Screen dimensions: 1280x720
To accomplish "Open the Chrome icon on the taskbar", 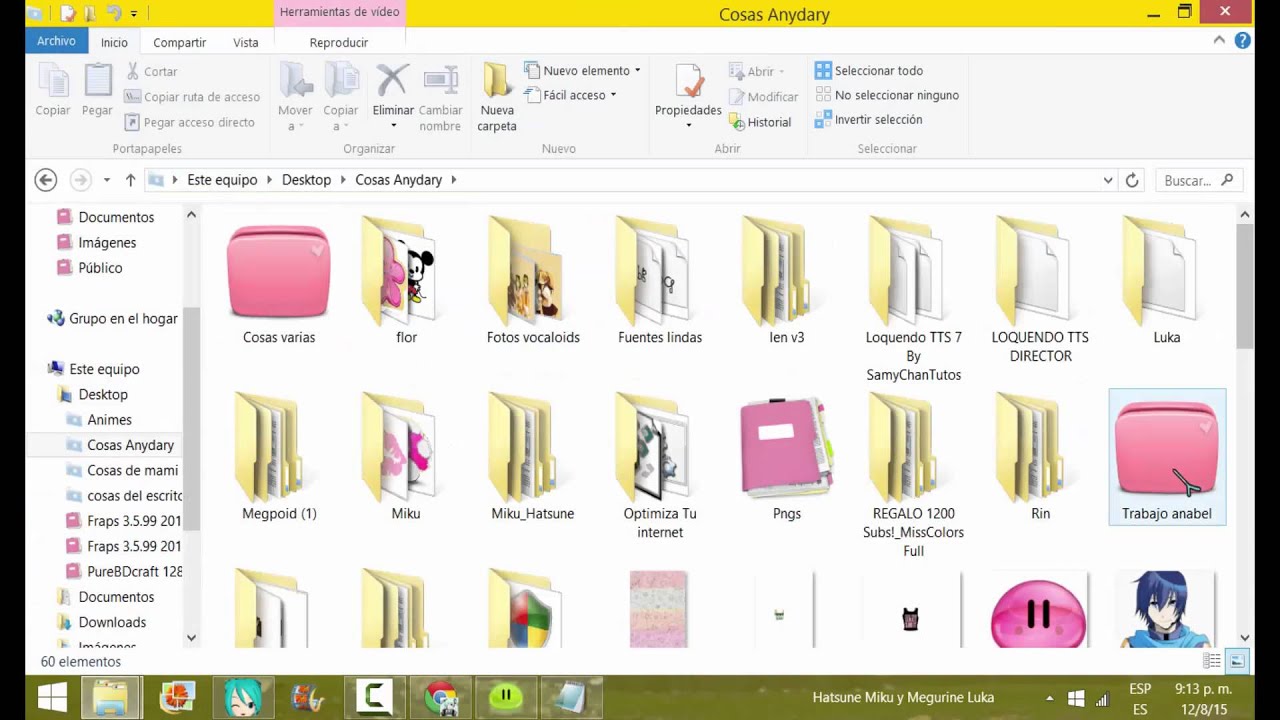I will (441, 697).
